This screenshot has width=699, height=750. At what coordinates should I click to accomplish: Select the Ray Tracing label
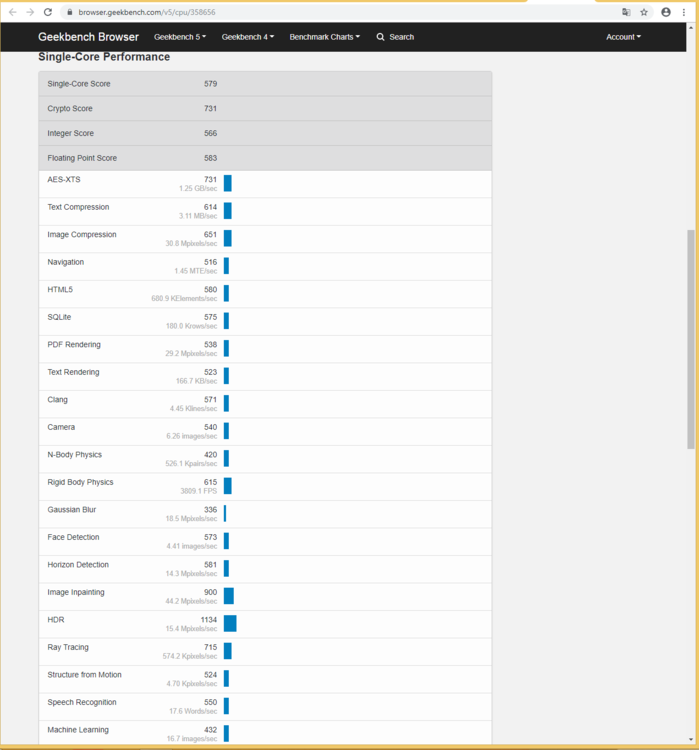click(x=68, y=647)
